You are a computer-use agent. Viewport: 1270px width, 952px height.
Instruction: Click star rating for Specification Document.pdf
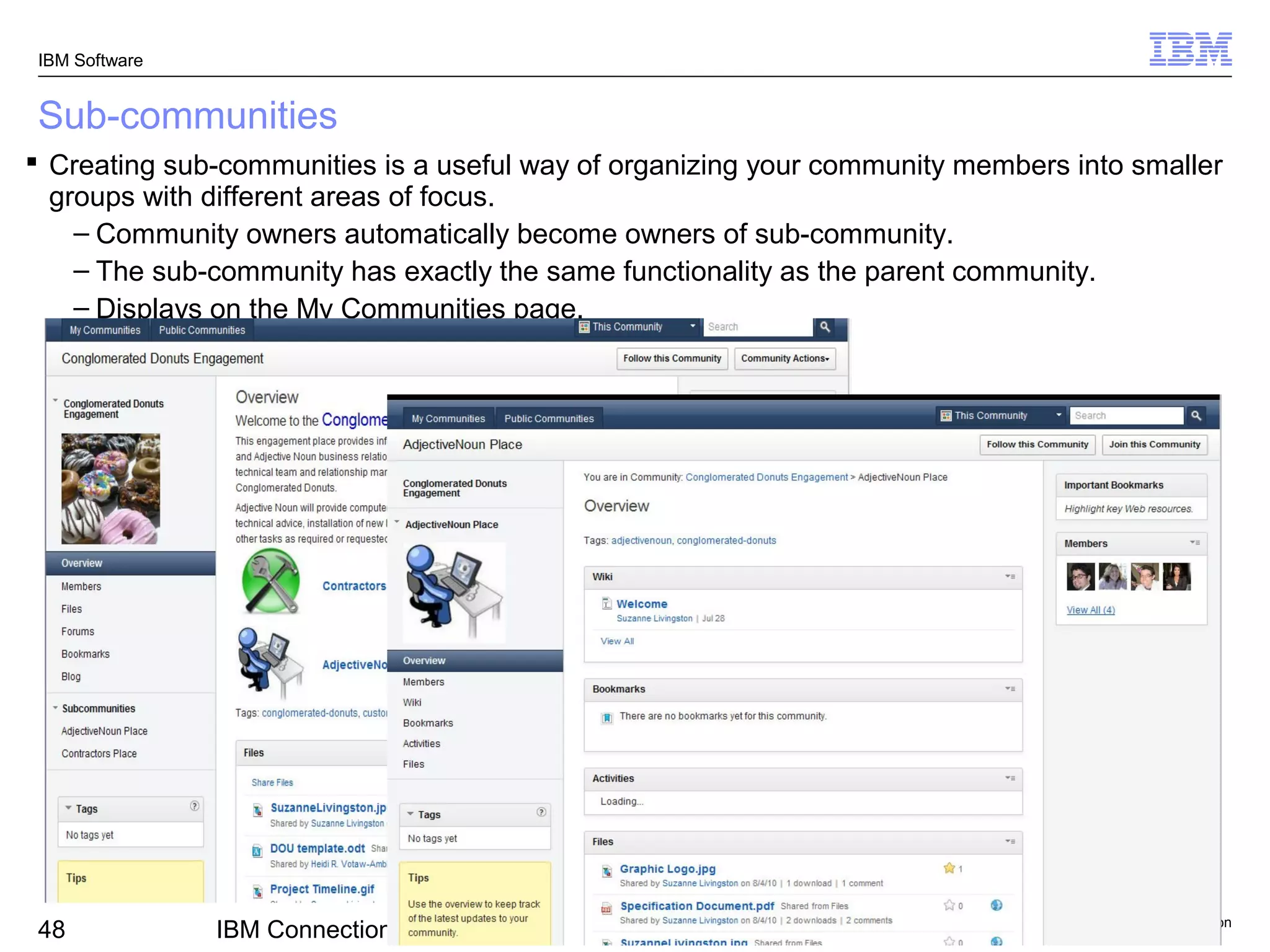[x=949, y=906]
